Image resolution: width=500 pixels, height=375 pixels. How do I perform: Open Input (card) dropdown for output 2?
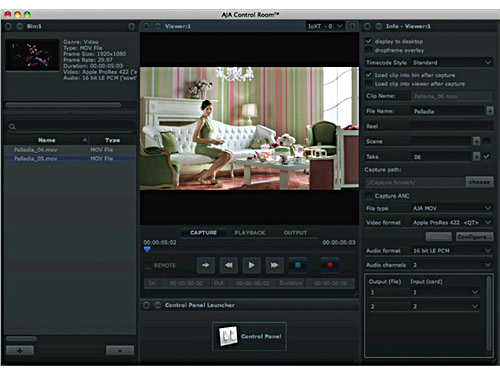(x=445, y=307)
